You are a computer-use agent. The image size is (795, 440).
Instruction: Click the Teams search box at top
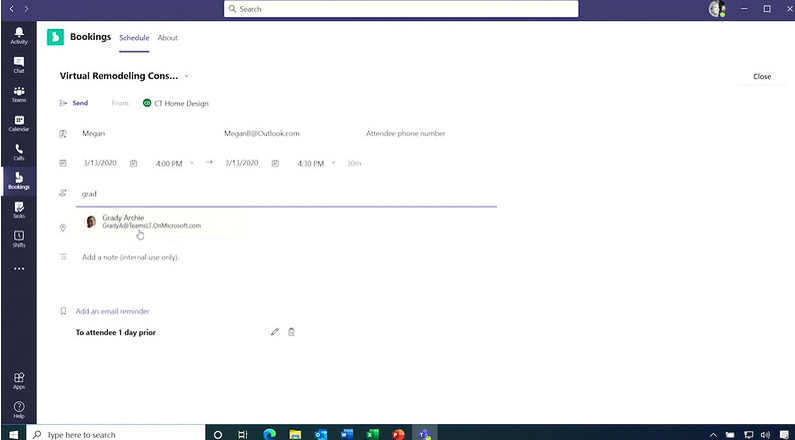point(401,9)
